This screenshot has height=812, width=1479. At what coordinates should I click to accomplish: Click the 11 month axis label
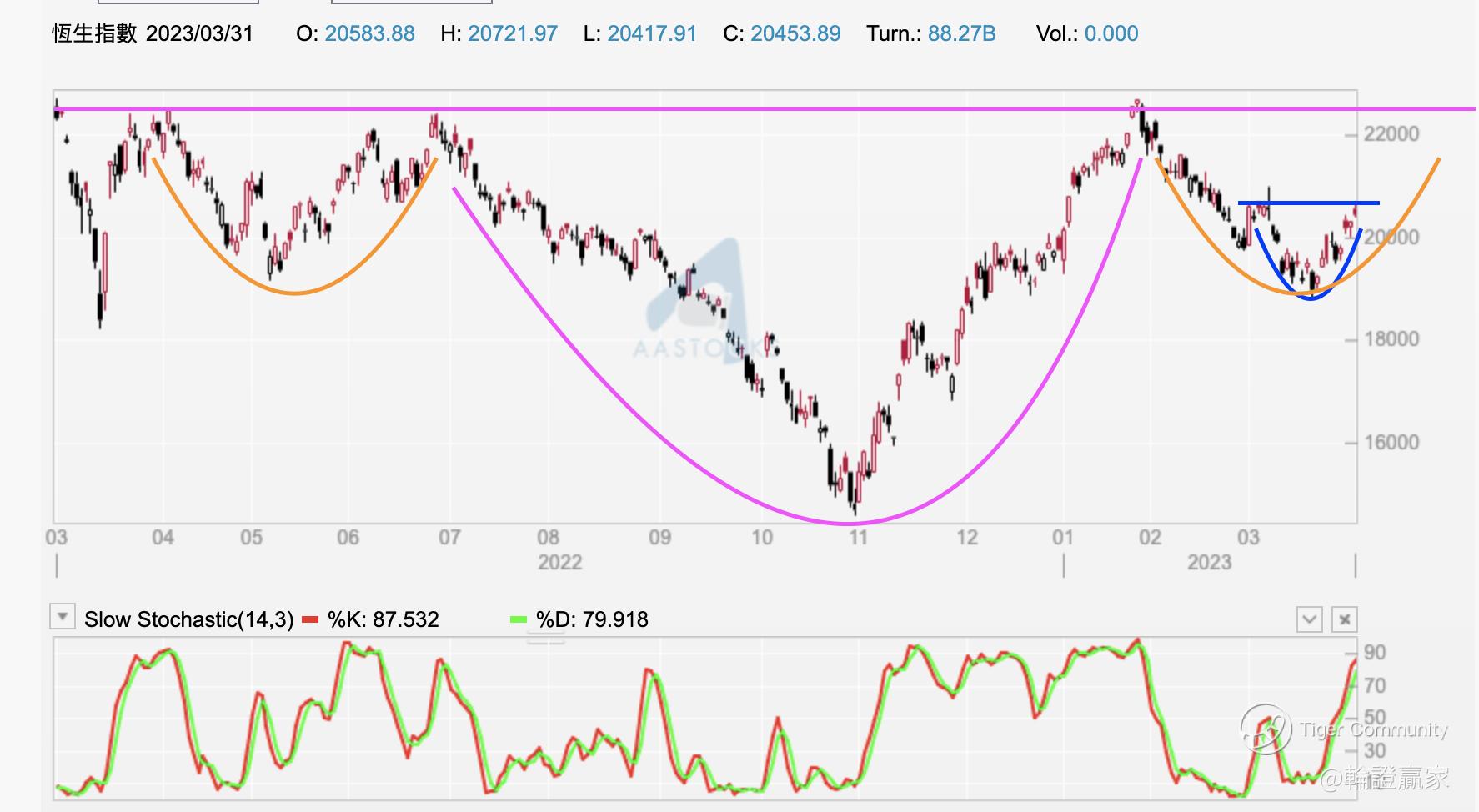858,537
